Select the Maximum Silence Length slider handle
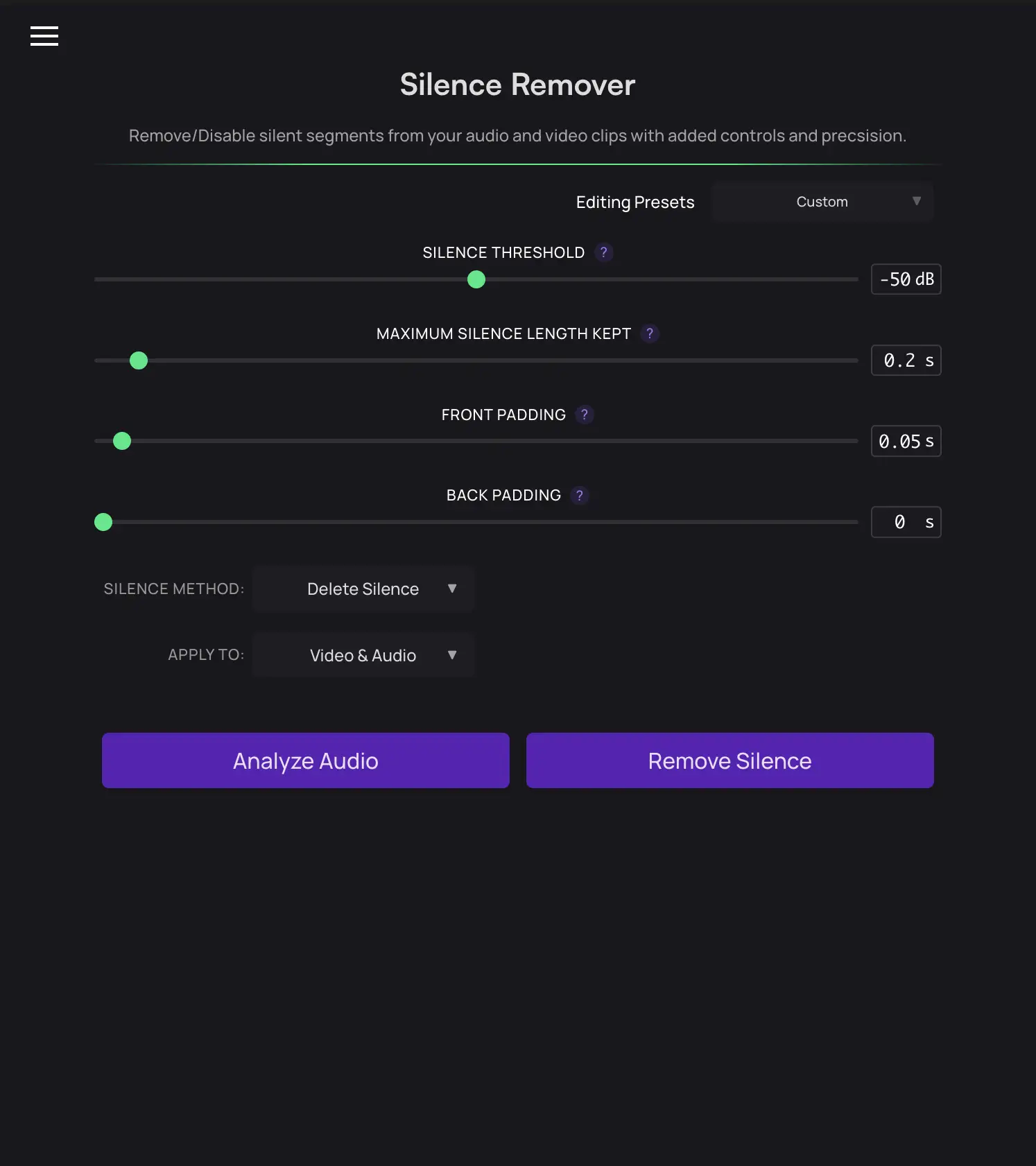The height and width of the screenshot is (1166, 1036). tap(138, 360)
